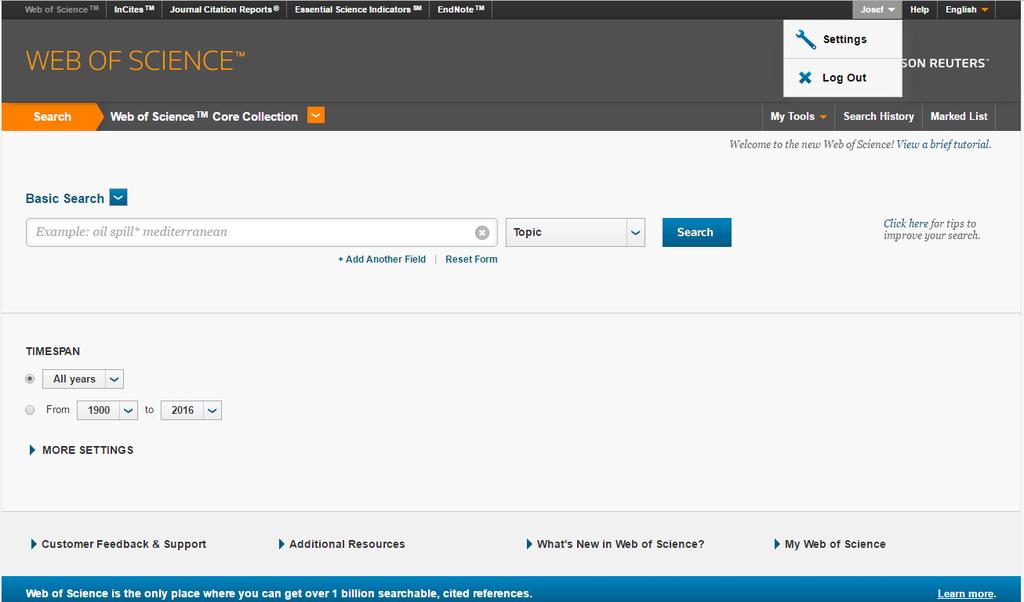
Task: Open InCites in top navigation
Action: [134, 10]
